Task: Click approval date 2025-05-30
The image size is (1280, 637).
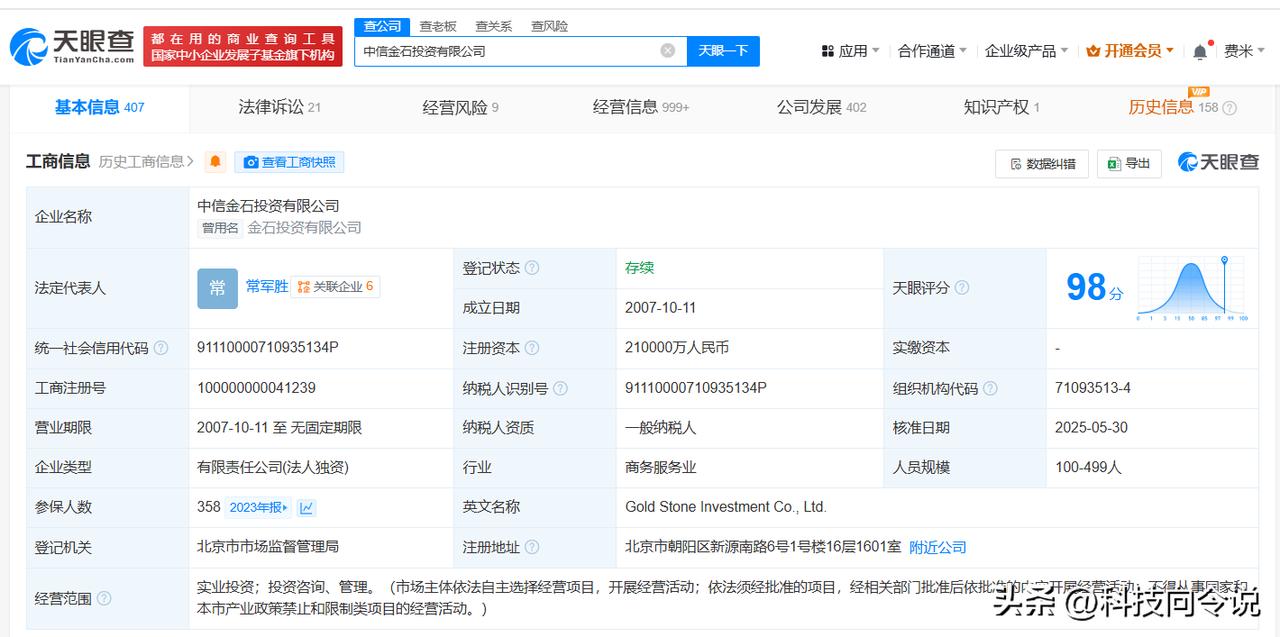Action: point(1091,427)
